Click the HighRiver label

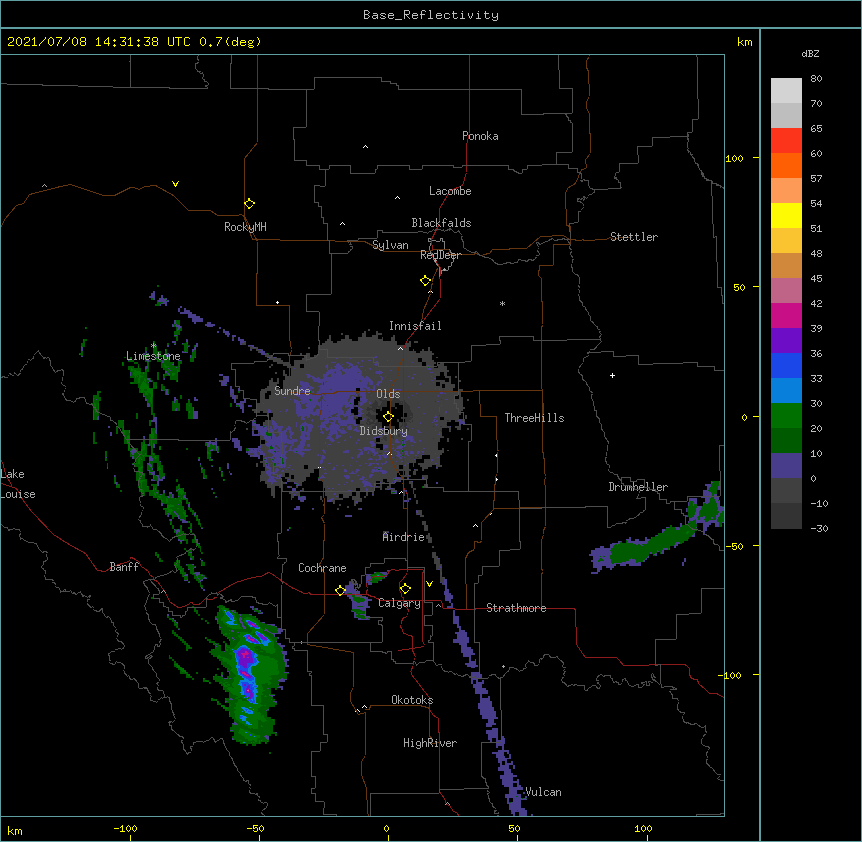pos(430,743)
